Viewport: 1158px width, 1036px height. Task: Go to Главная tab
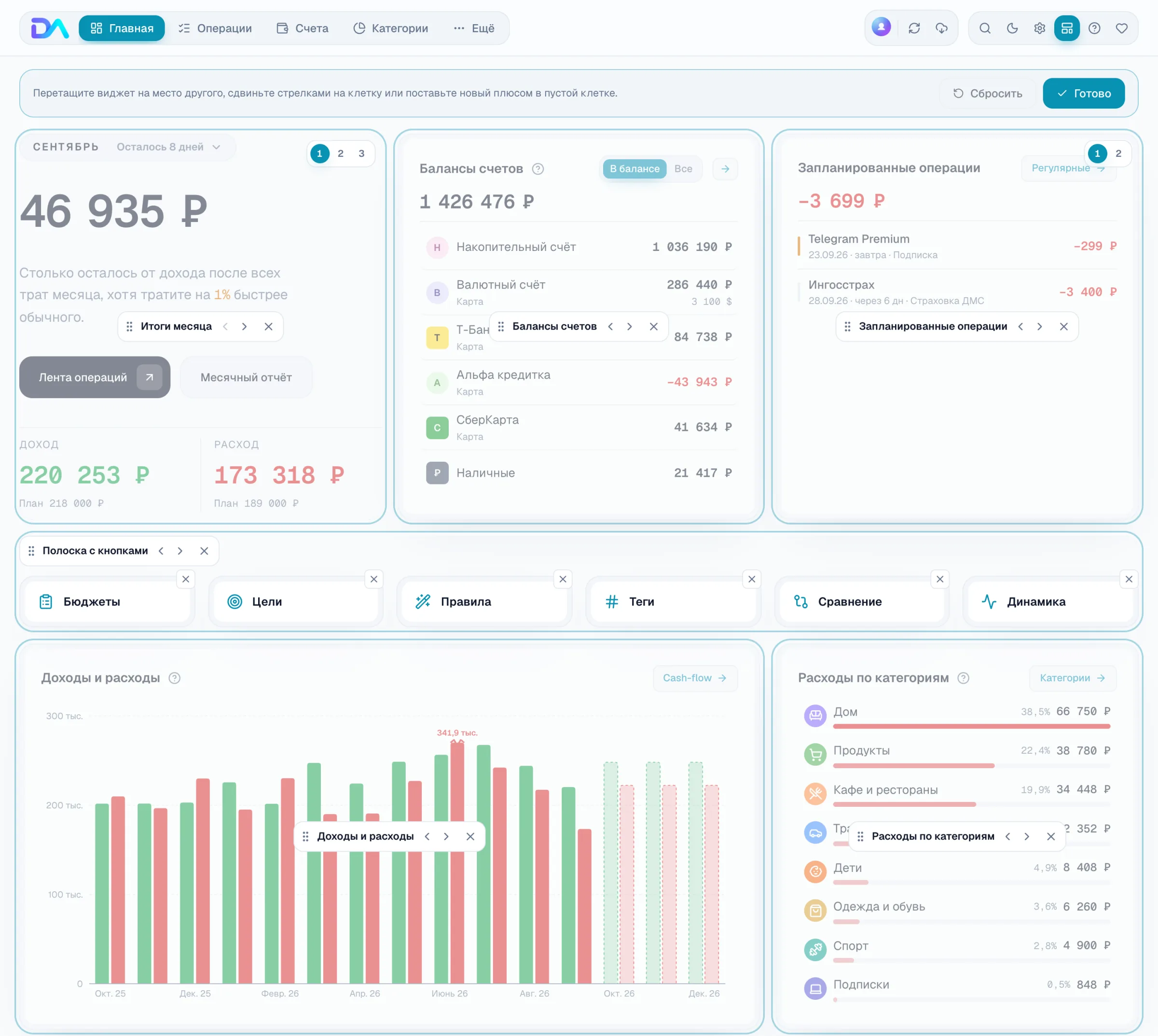122,28
